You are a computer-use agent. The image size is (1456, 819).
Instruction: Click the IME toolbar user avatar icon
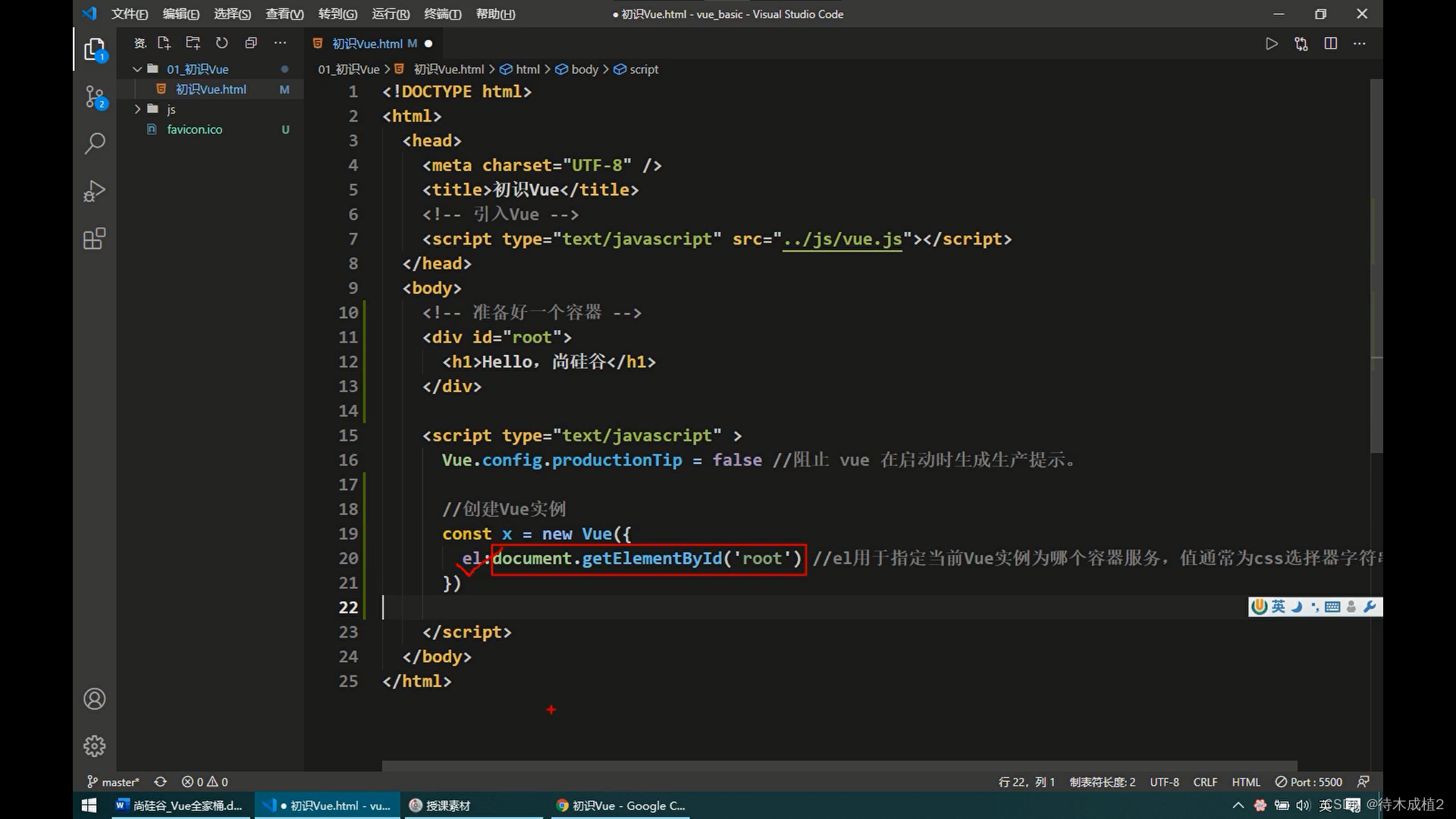(1351, 607)
